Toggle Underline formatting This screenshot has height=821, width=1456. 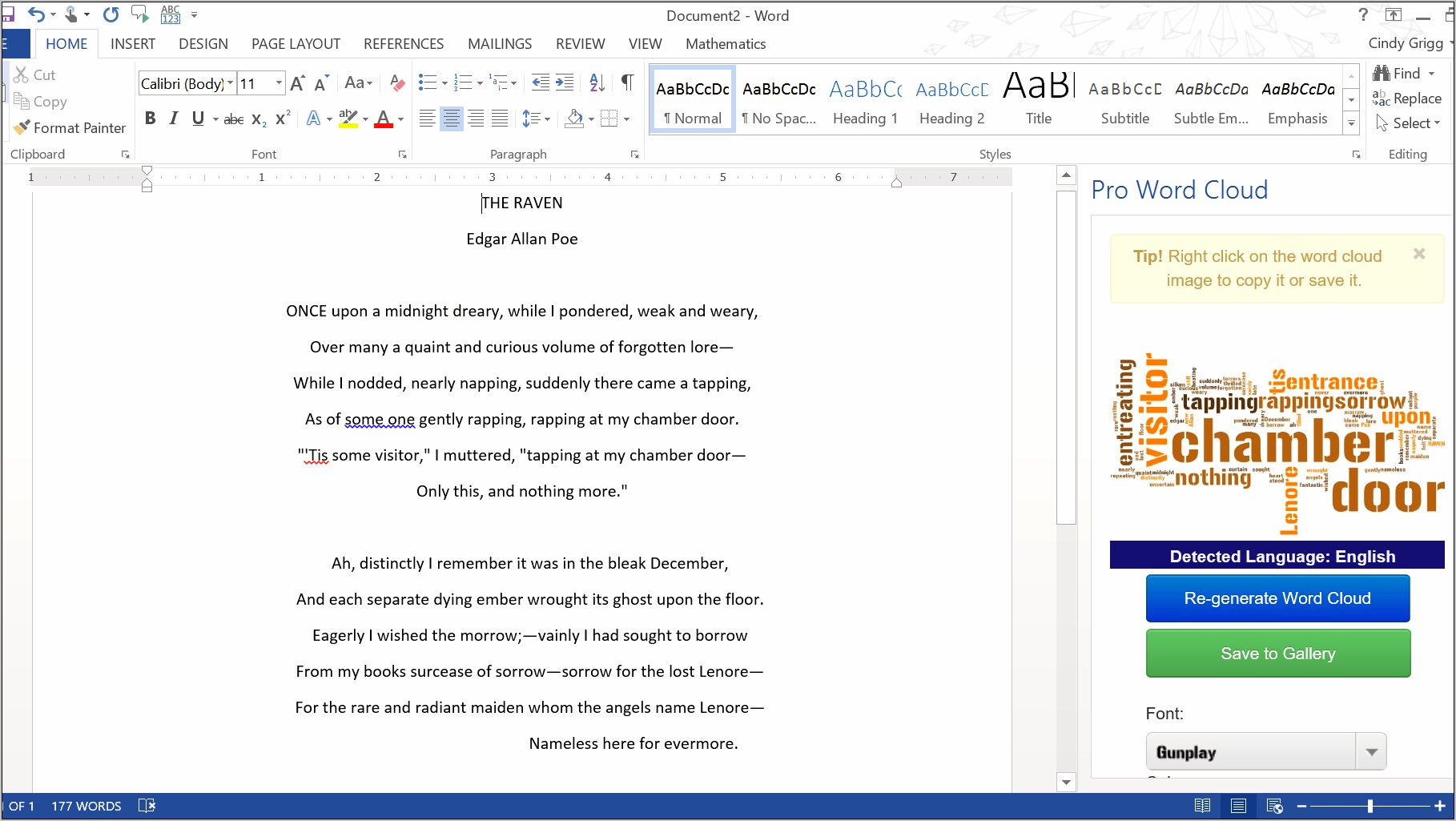pyautogui.click(x=198, y=119)
